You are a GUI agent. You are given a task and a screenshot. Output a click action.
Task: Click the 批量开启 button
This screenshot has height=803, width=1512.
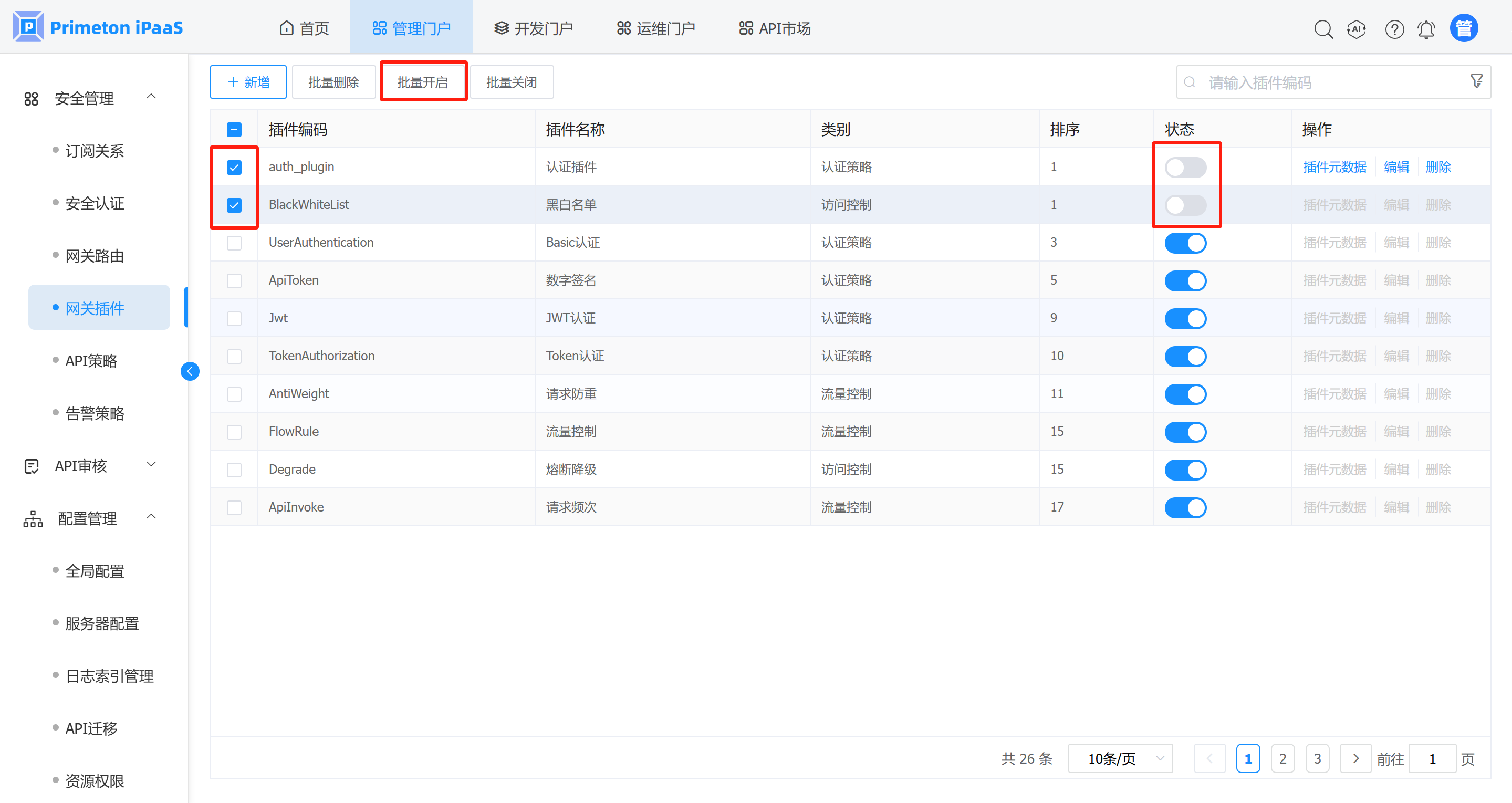click(x=423, y=81)
